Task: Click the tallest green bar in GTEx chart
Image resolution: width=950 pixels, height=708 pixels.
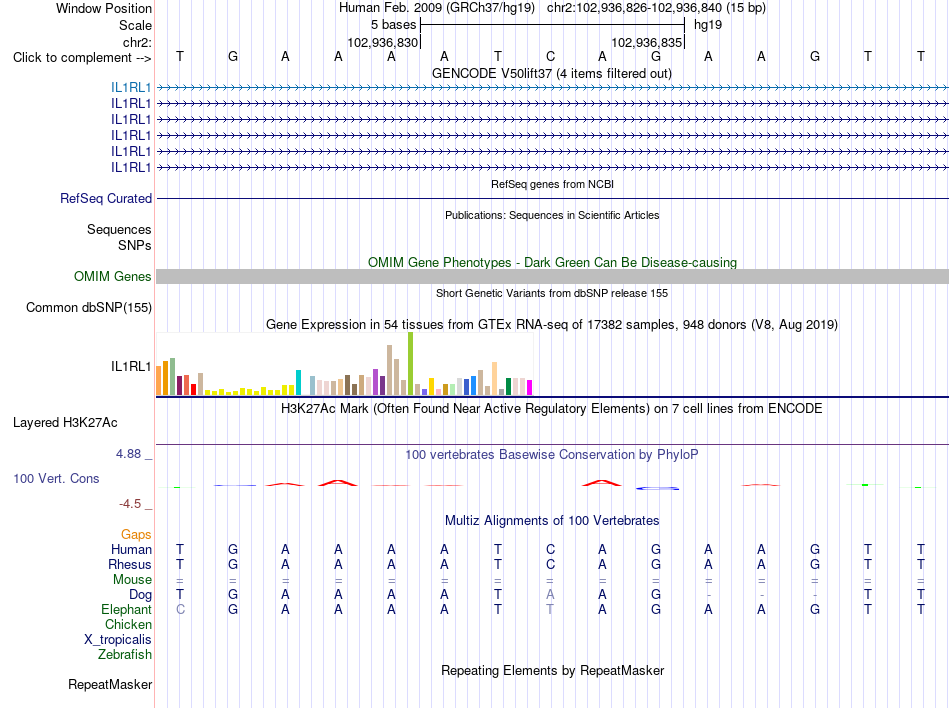Action: point(411,364)
